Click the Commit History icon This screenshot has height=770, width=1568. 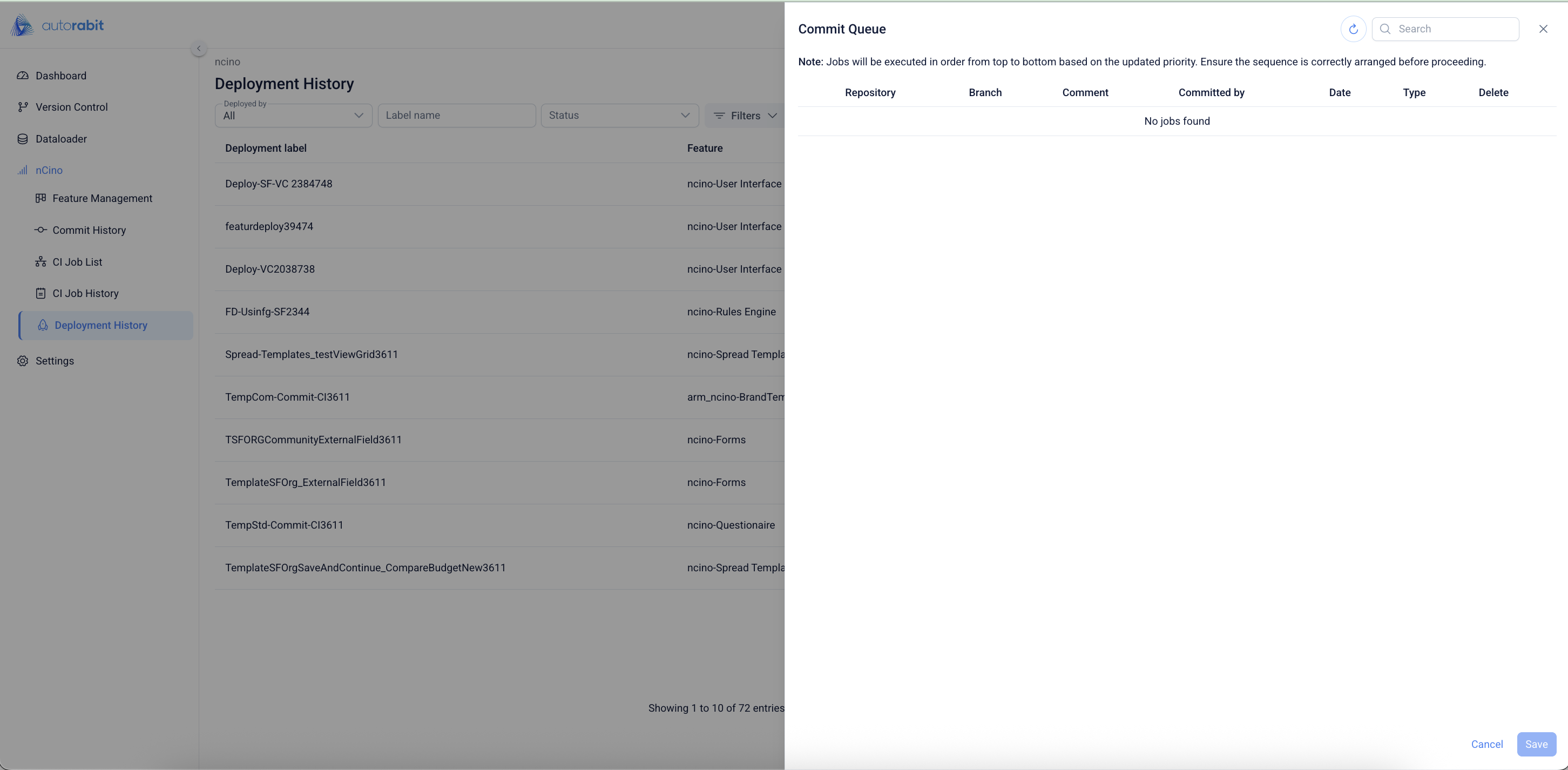[x=41, y=230]
